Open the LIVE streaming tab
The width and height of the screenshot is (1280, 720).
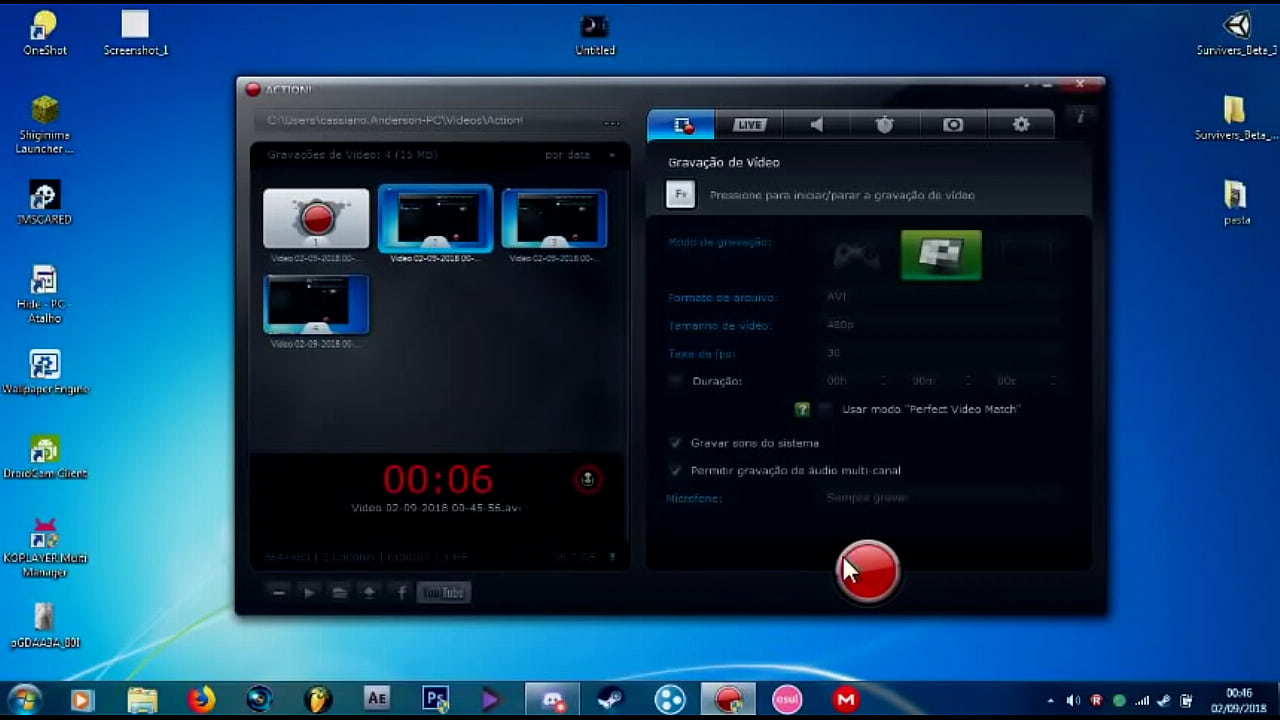coord(748,125)
